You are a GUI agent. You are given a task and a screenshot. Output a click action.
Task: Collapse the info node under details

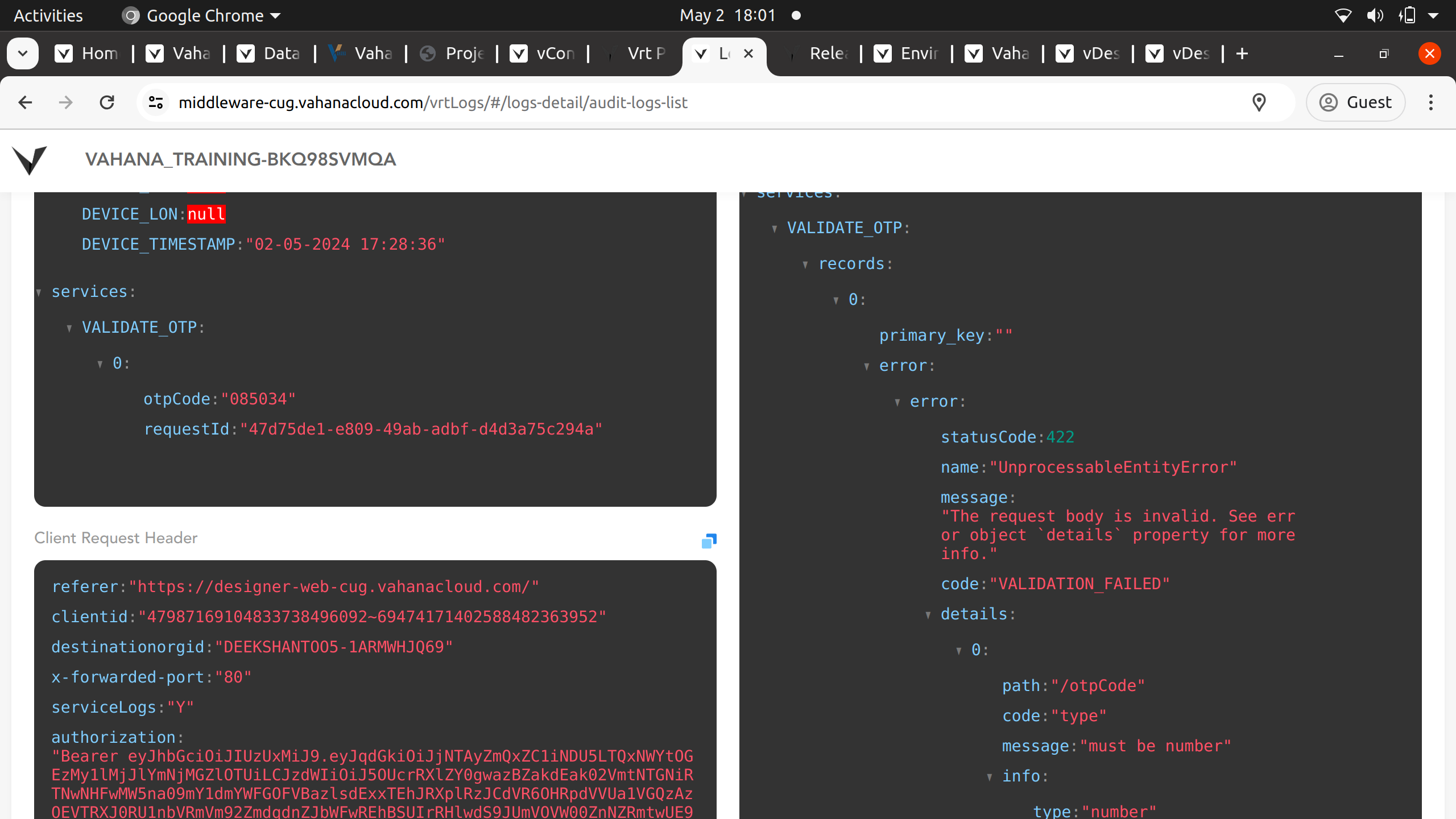[990, 777]
